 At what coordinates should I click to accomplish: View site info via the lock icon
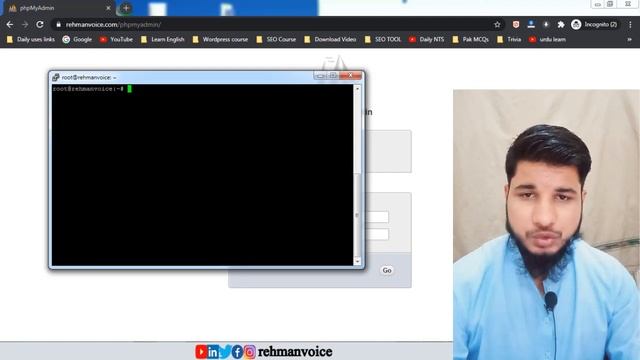tap(58, 24)
